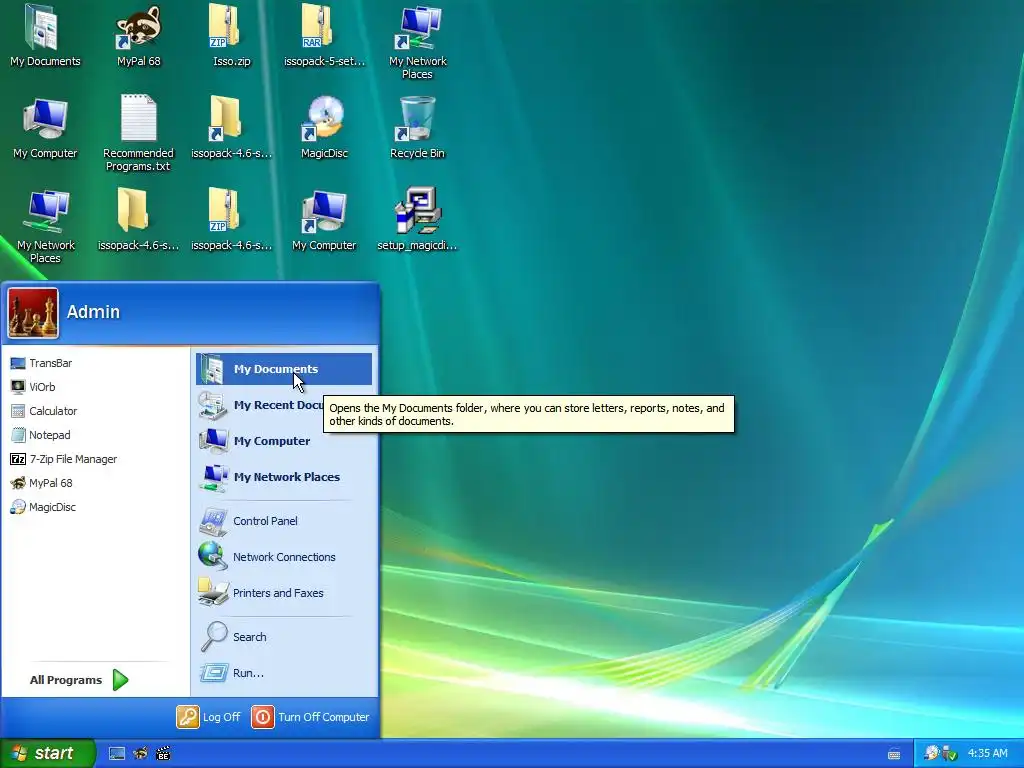
Task: Open Search from the Start menu
Action: point(283,637)
